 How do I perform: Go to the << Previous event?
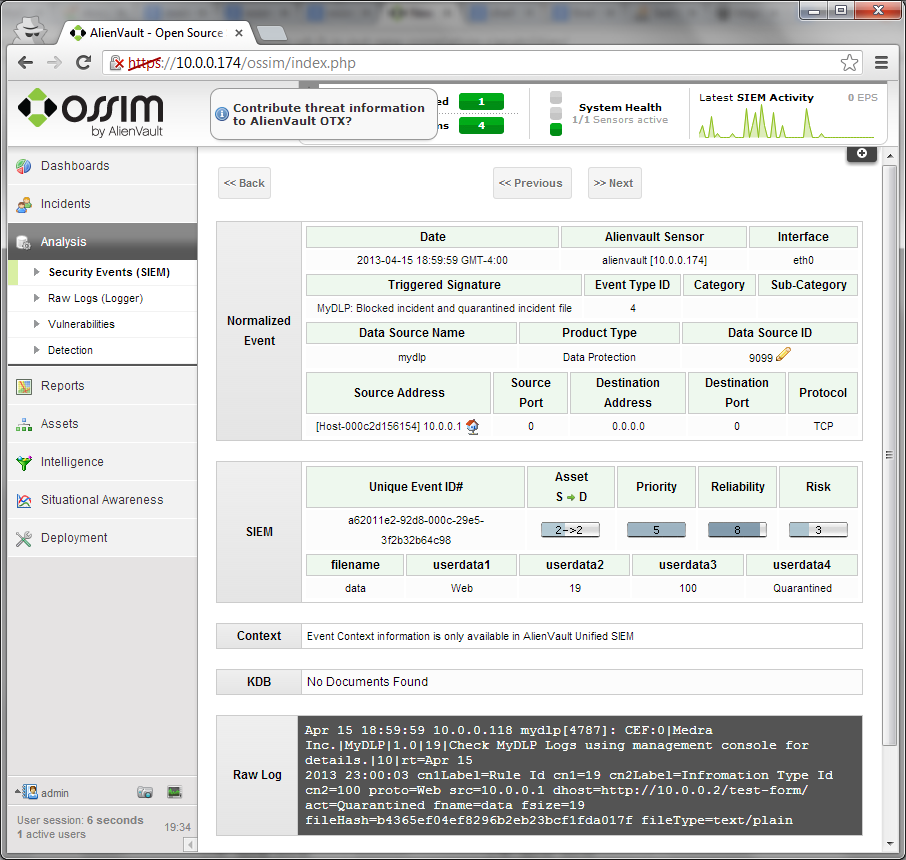click(532, 183)
